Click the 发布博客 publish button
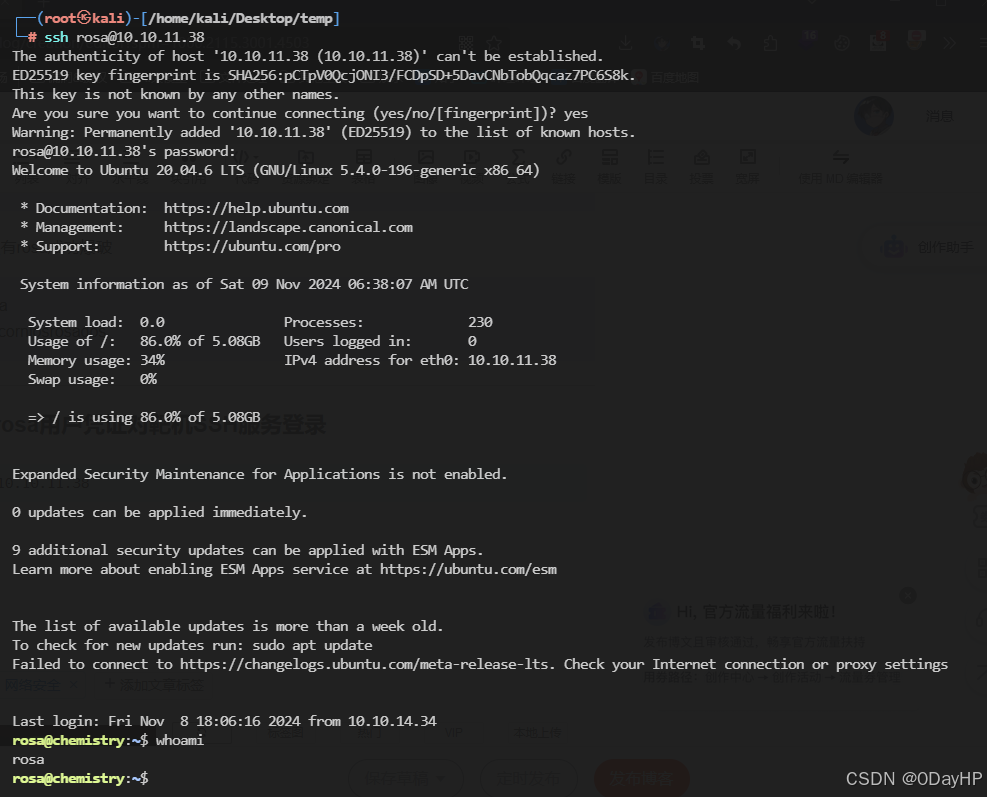987x797 pixels. pyautogui.click(x=642, y=778)
